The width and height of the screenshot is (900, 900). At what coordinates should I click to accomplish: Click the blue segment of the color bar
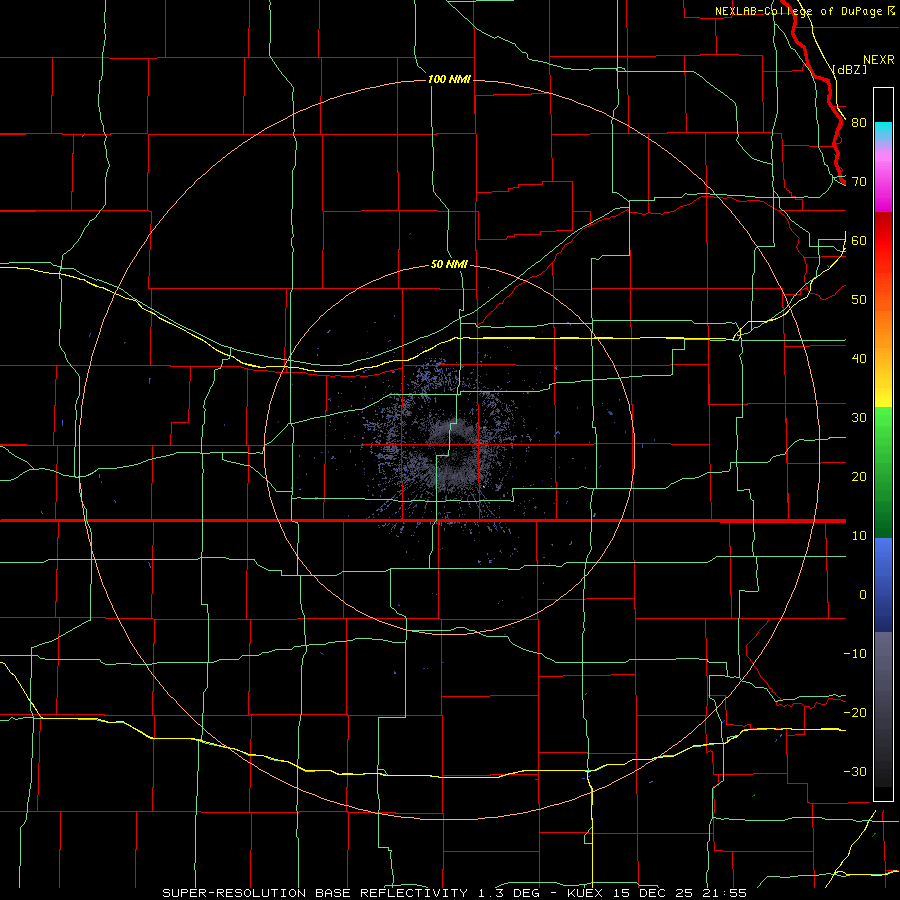tap(883, 584)
